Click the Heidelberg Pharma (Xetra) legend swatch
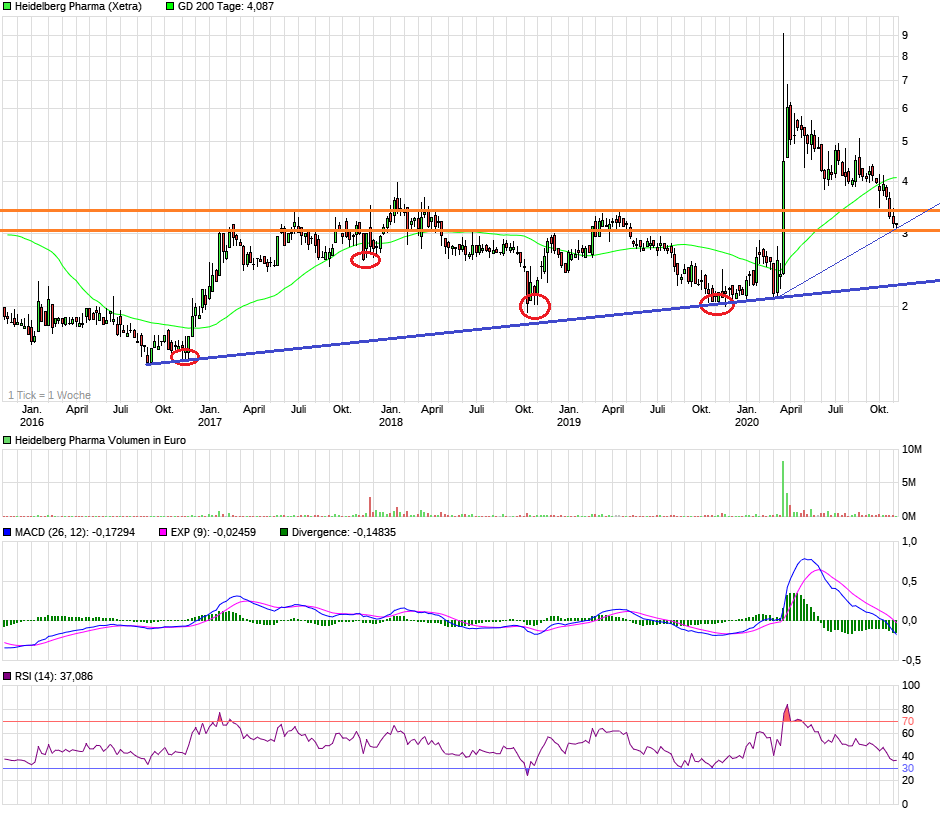This screenshot has width=940, height=814. point(7,6)
